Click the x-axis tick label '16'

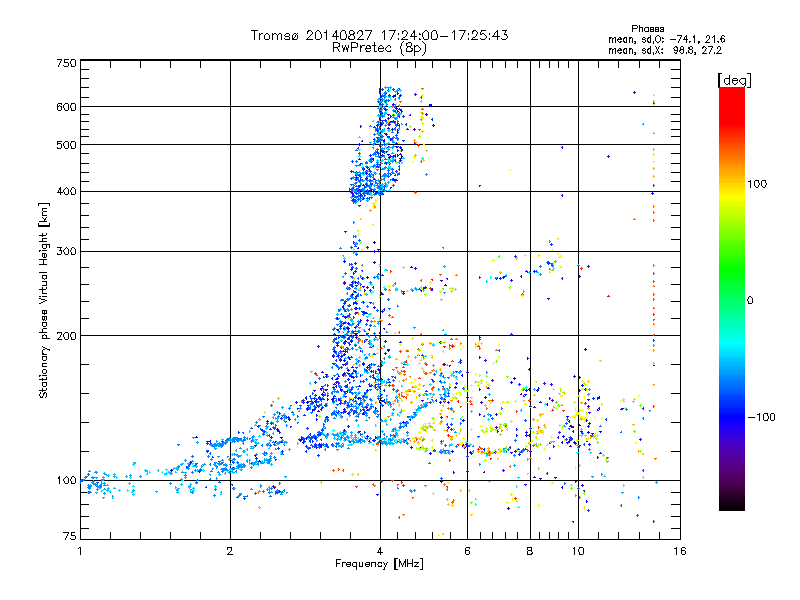[680, 551]
